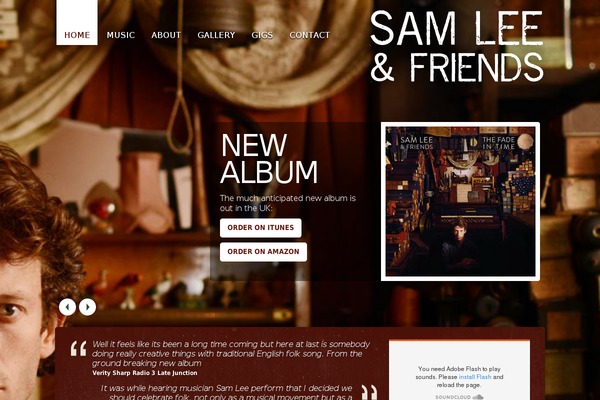The width and height of the screenshot is (600, 400).
Task: Select Verity Sharp Radio 3 attribution
Action: tap(145, 373)
